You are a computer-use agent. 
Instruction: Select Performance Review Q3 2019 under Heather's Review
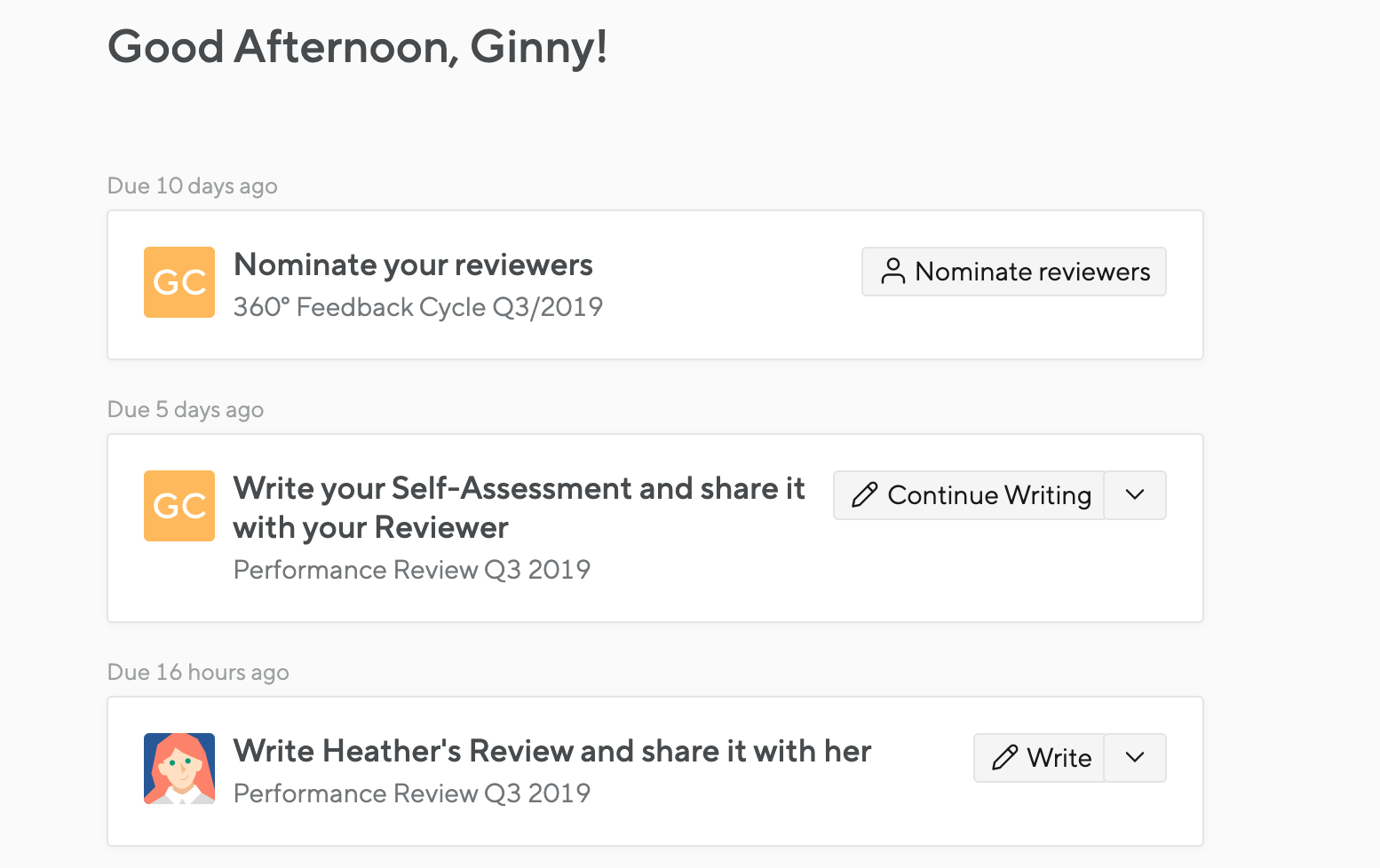pyautogui.click(x=412, y=793)
